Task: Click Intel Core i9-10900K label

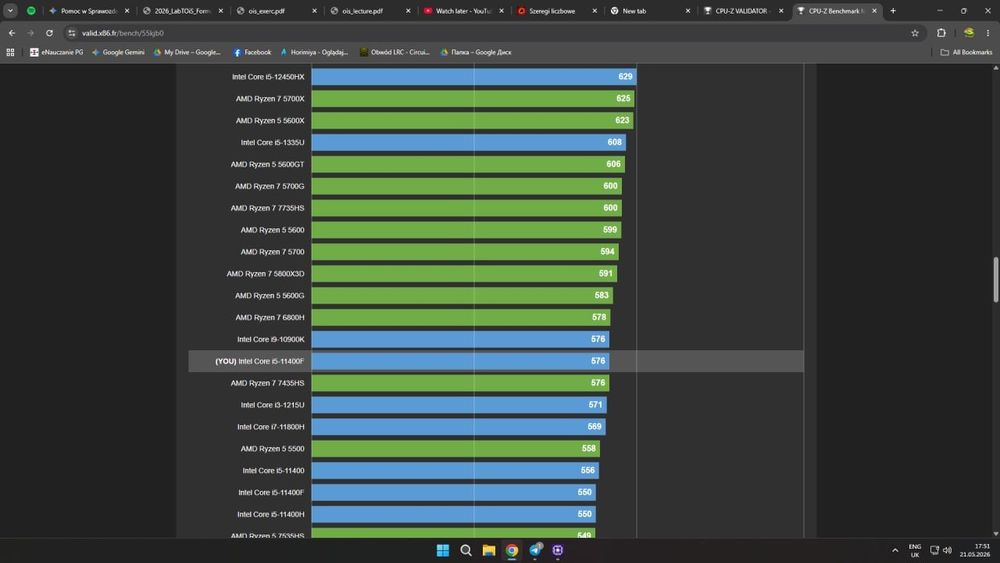Action: 270,339
